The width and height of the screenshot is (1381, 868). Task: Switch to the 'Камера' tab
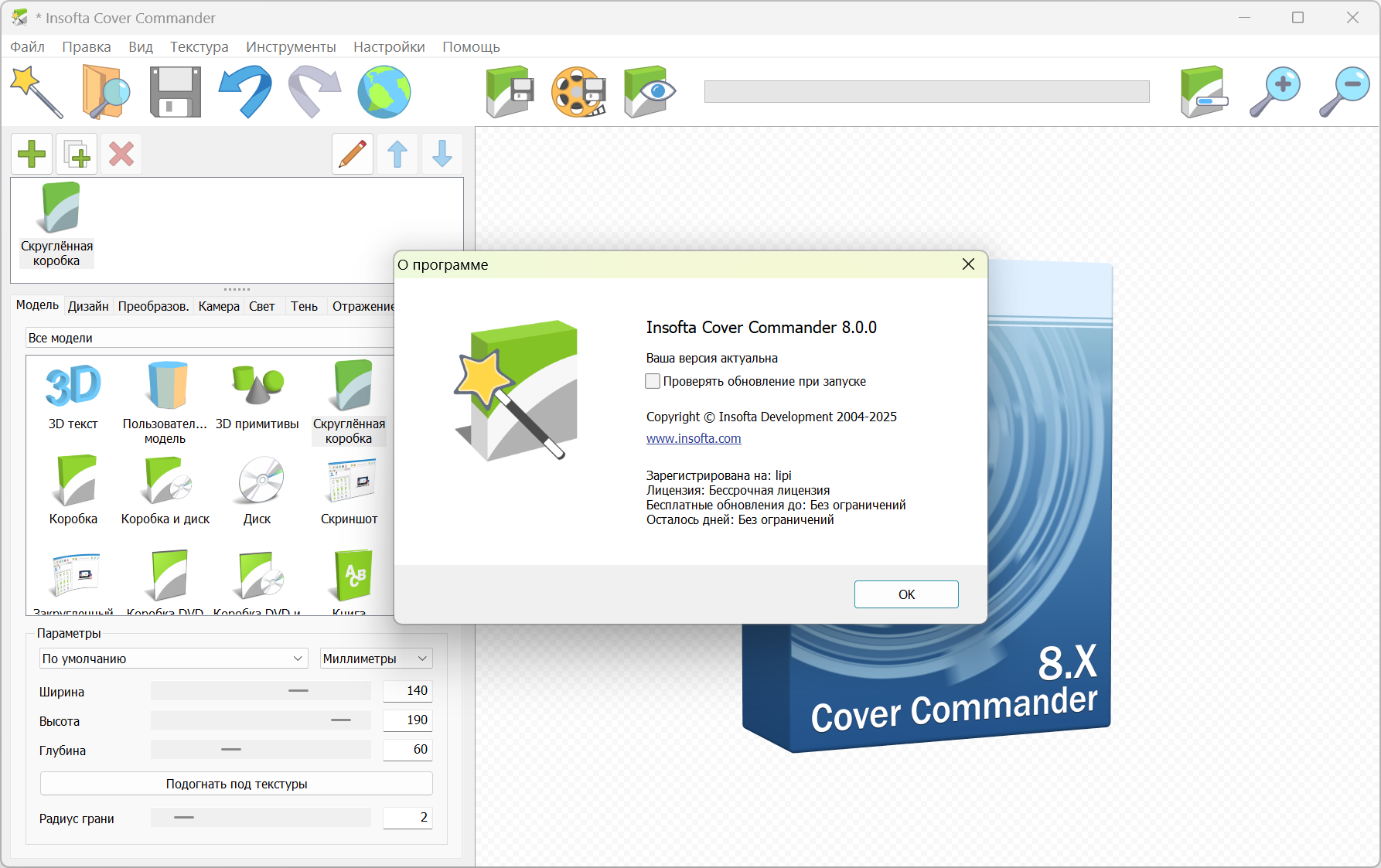[x=219, y=306]
